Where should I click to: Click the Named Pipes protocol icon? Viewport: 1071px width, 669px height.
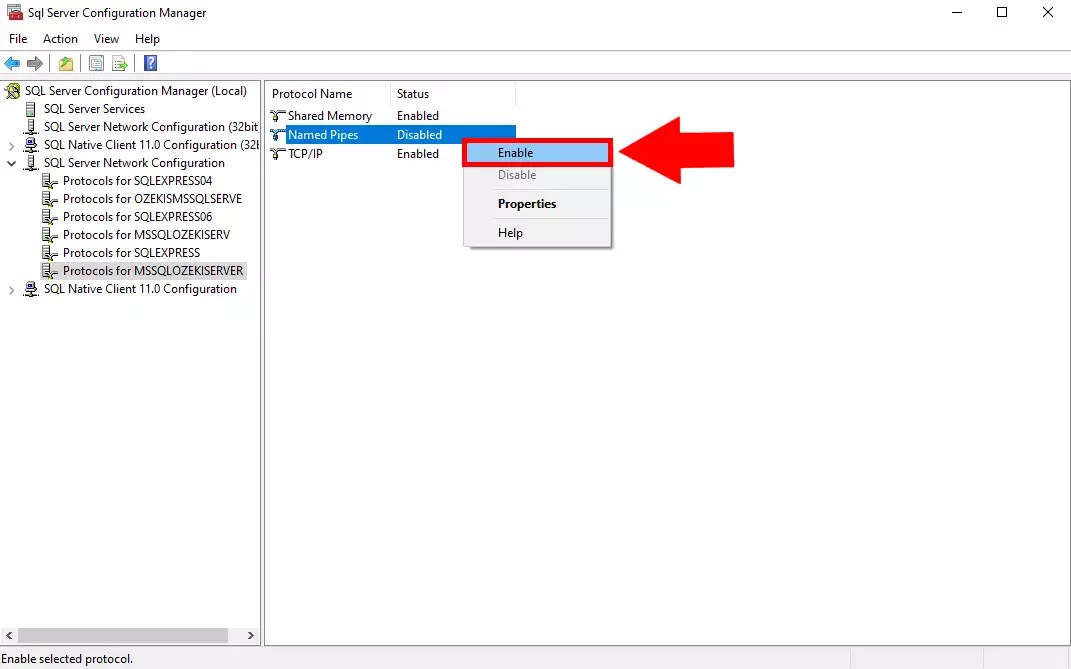point(277,134)
